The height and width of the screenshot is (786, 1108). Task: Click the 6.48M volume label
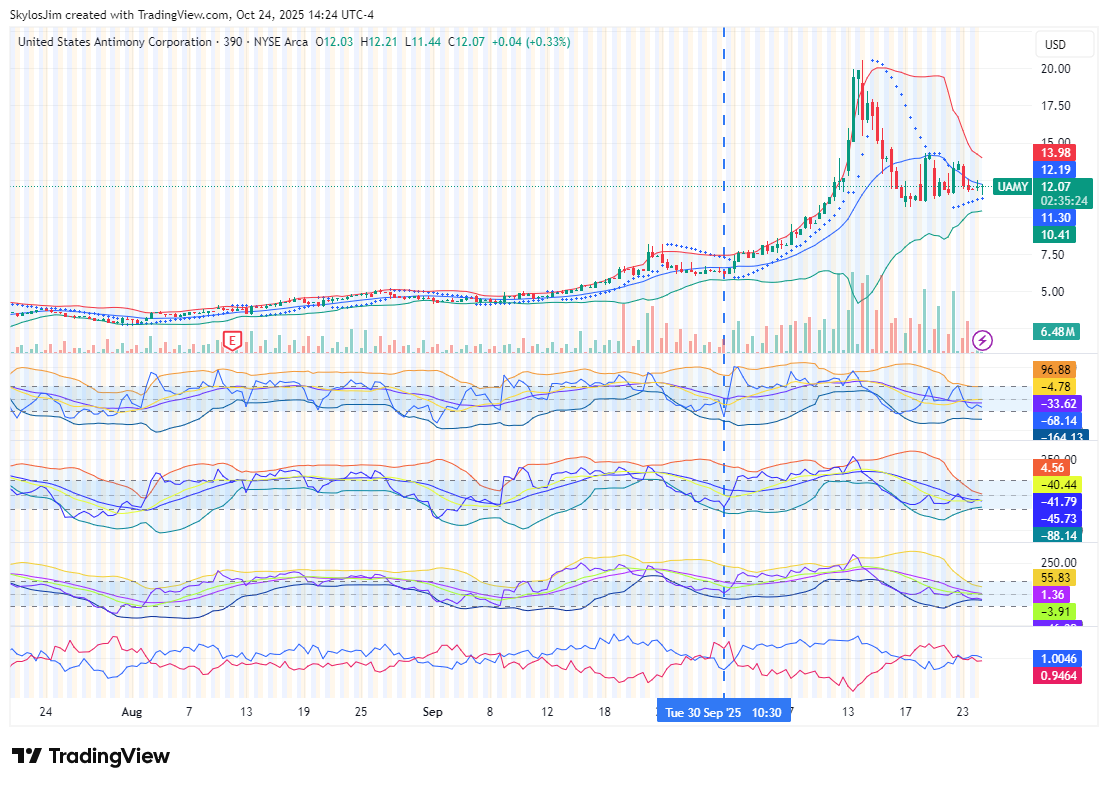pyautogui.click(x=1057, y=332)
